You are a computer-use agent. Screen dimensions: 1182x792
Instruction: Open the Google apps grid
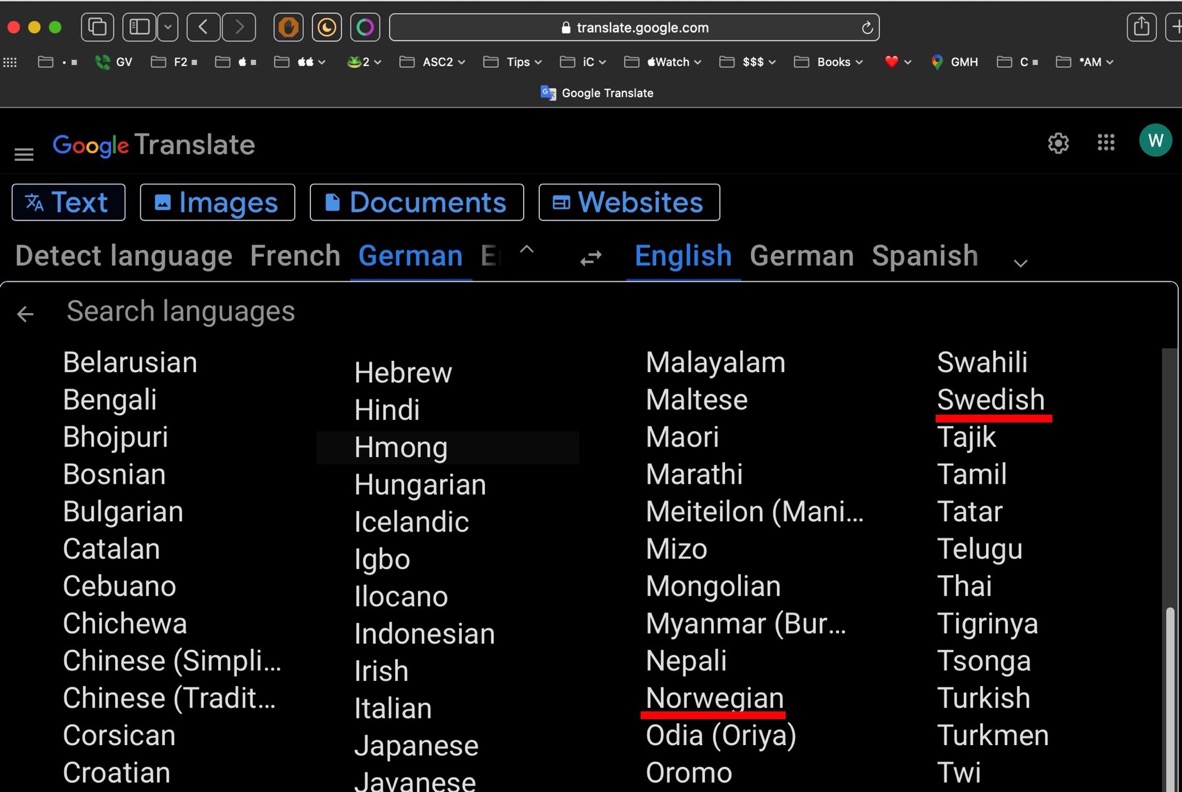click(x=1105, y=143)
